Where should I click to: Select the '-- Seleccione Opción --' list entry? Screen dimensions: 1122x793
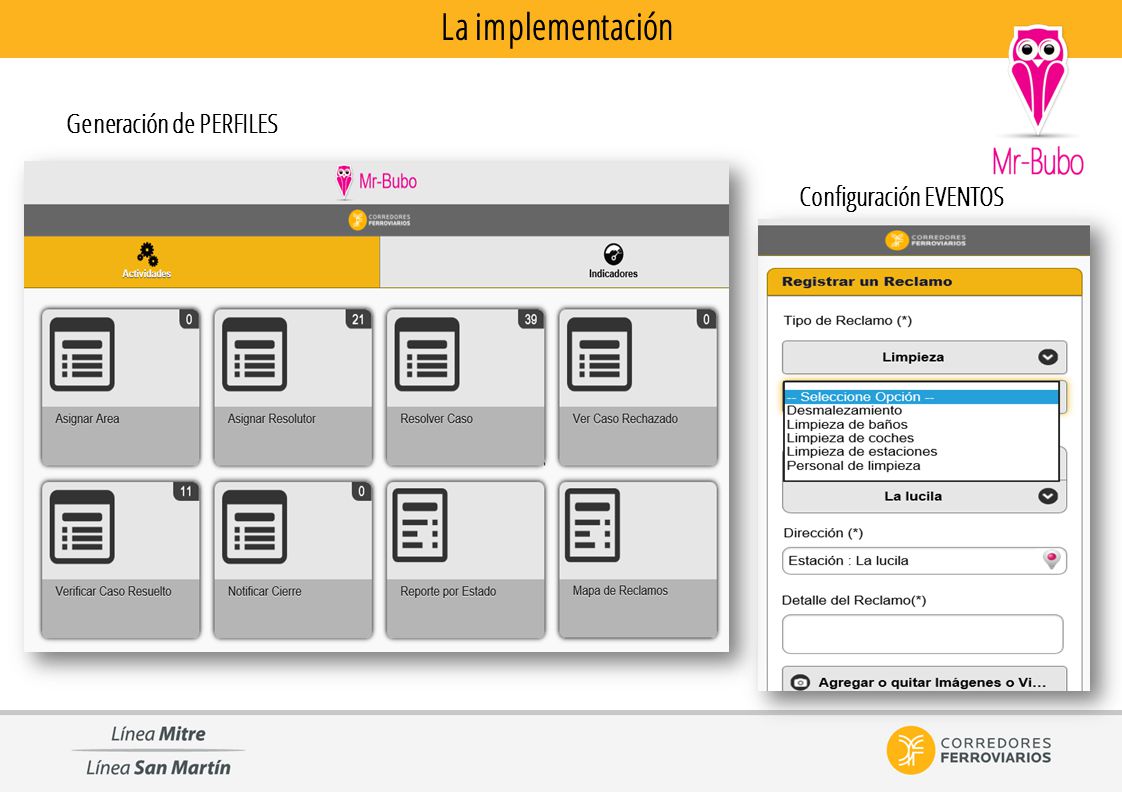[921, 396]
